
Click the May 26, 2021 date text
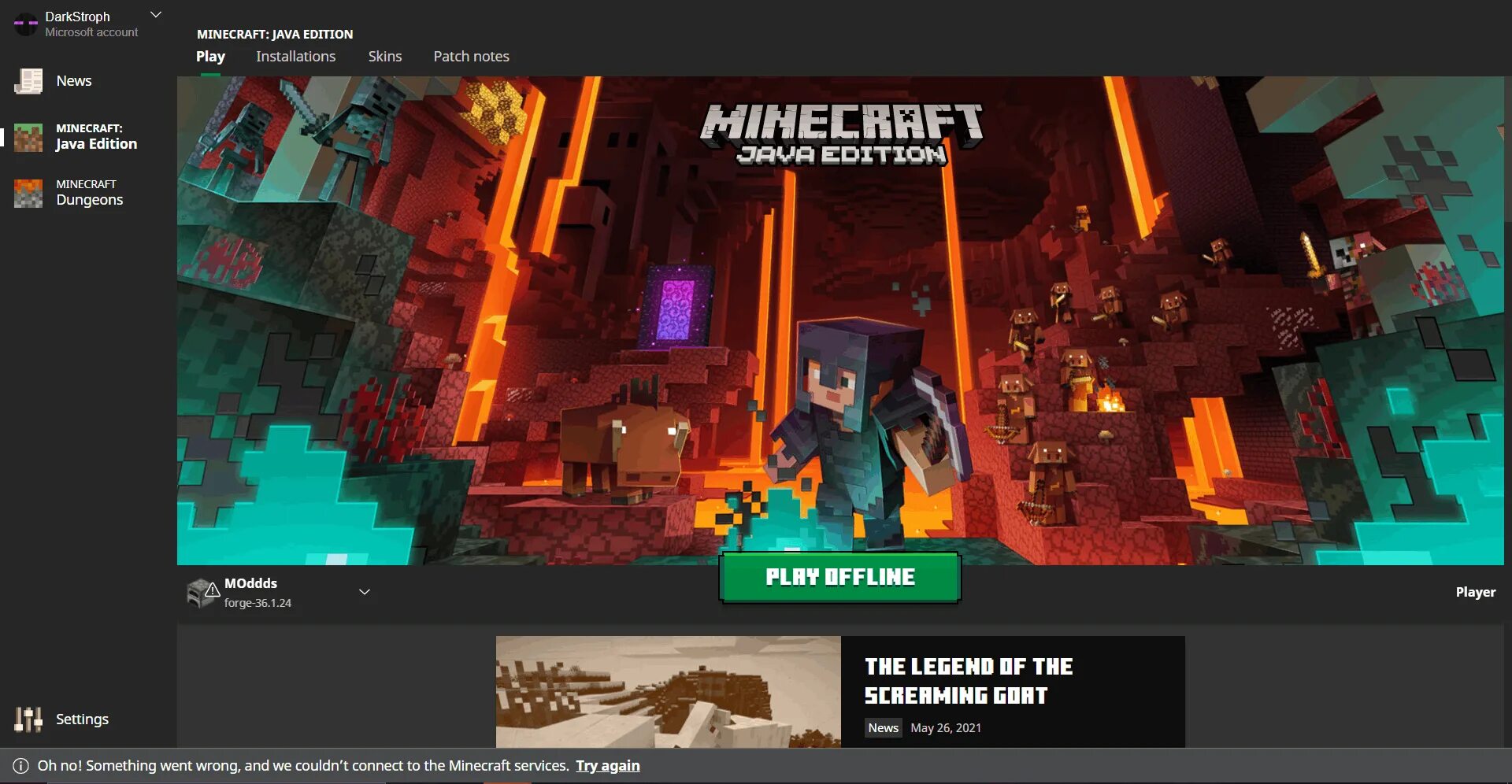pyautogui.click(x=946, y=728)
